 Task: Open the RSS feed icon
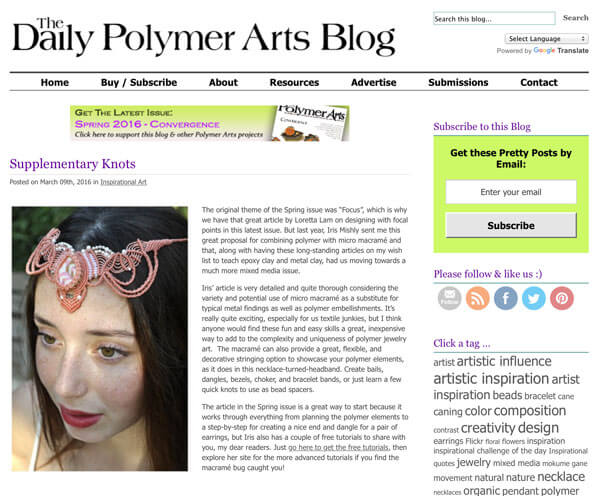[x=478, y=298]
